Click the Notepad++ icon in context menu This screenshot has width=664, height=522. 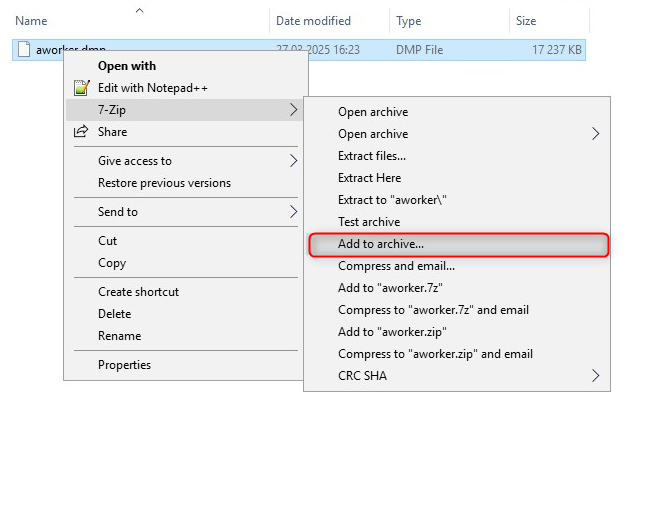click(82, 88)
